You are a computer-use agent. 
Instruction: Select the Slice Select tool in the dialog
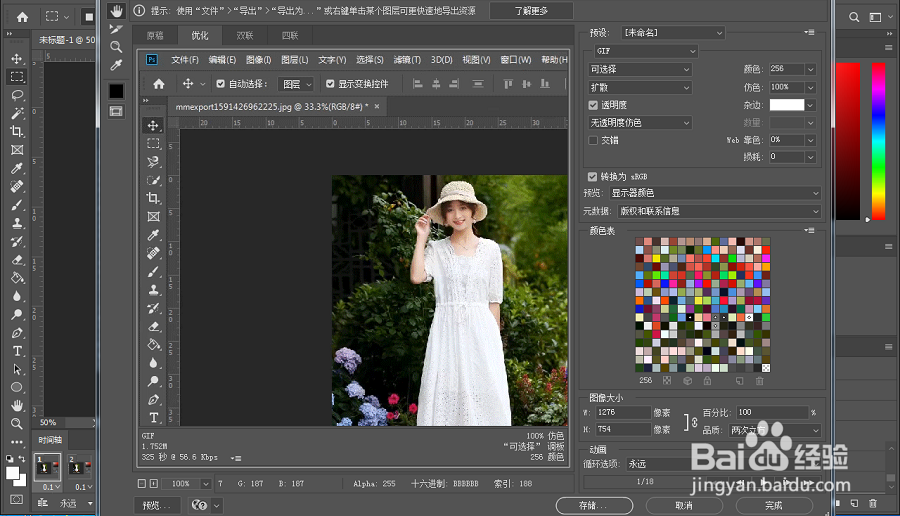pyautogui.click(x=117, y=29)
